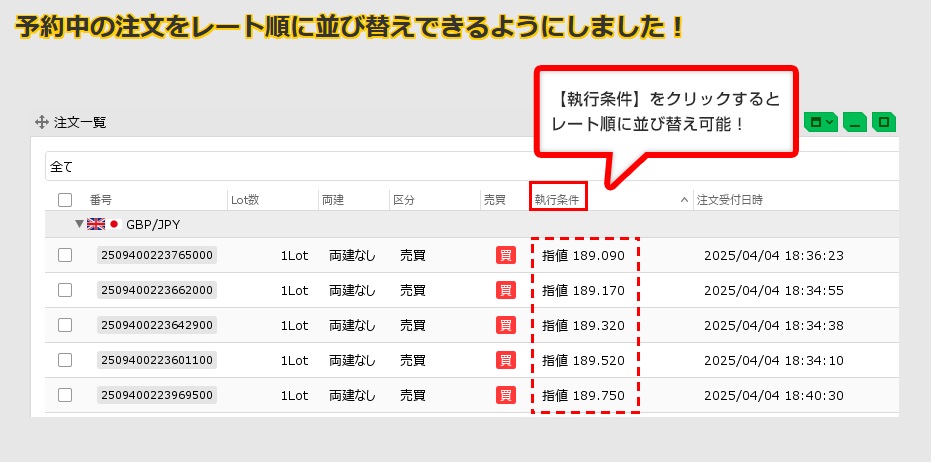This screenshot has height=462, width=931.
Task: Click the red 買 badge for 指値 189.520
Action: [506, 360]
